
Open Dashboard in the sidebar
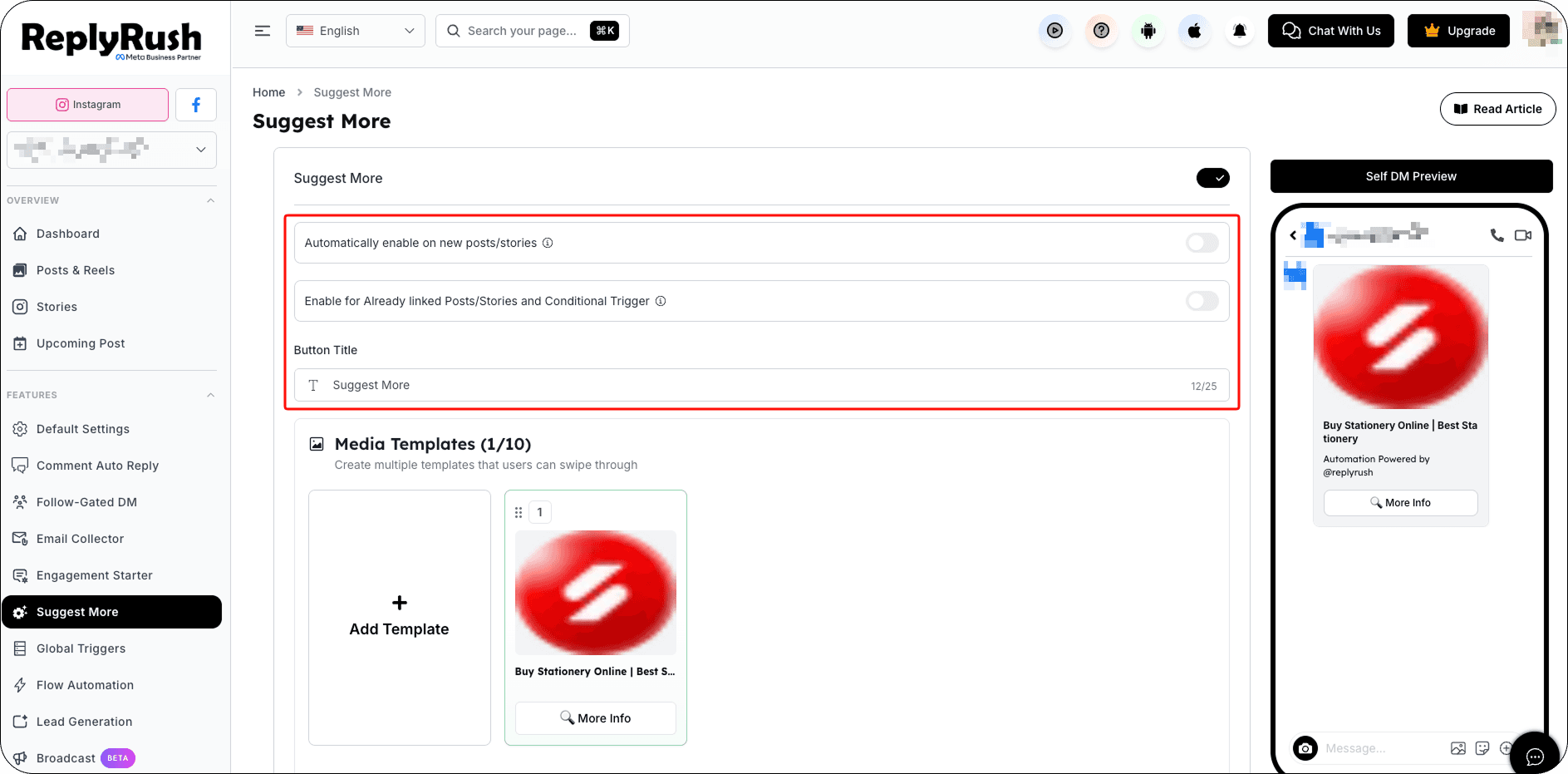(x=111, y=234)
